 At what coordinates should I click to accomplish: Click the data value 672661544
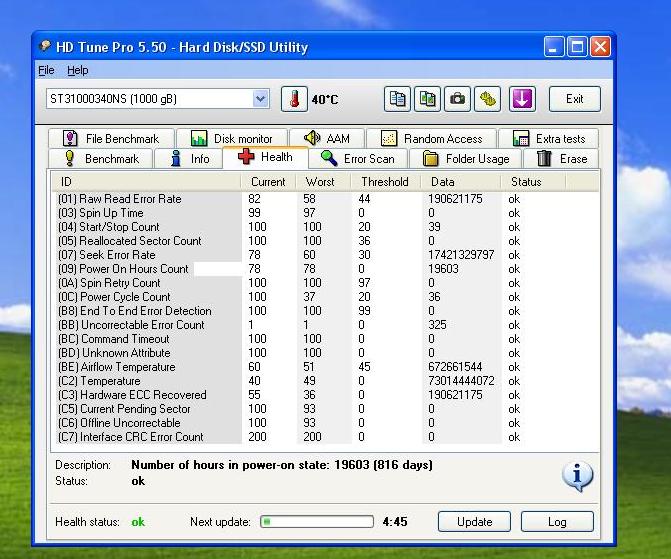(455, 367)
